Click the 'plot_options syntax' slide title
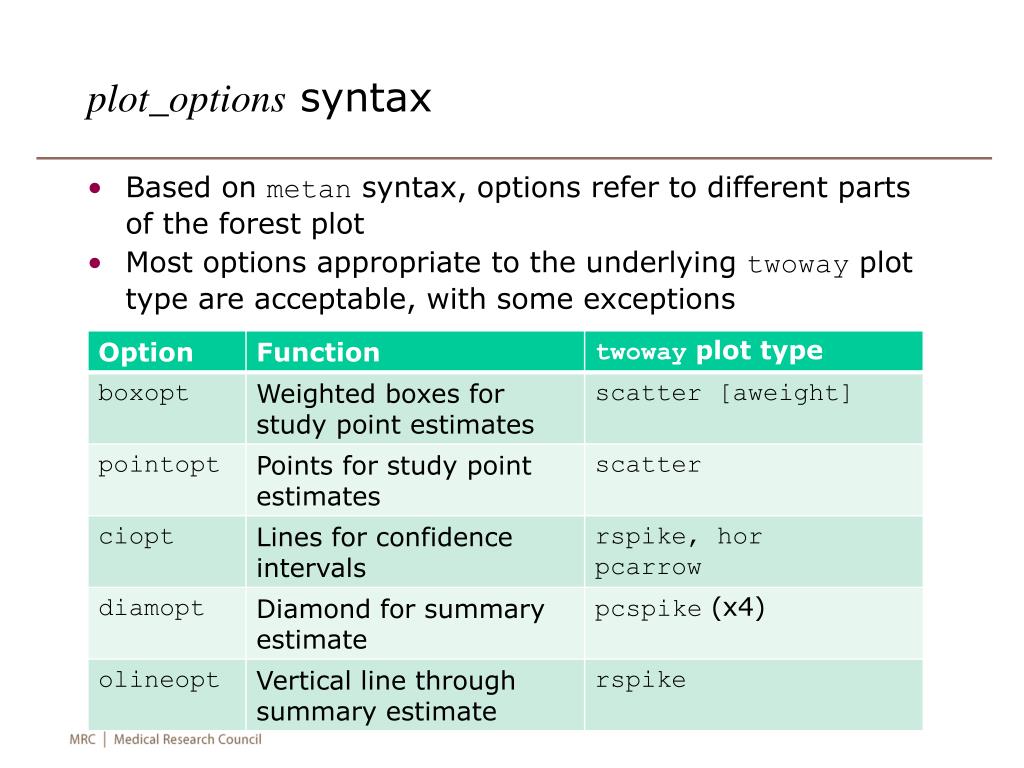The image size is (1024, 768). 259,99
